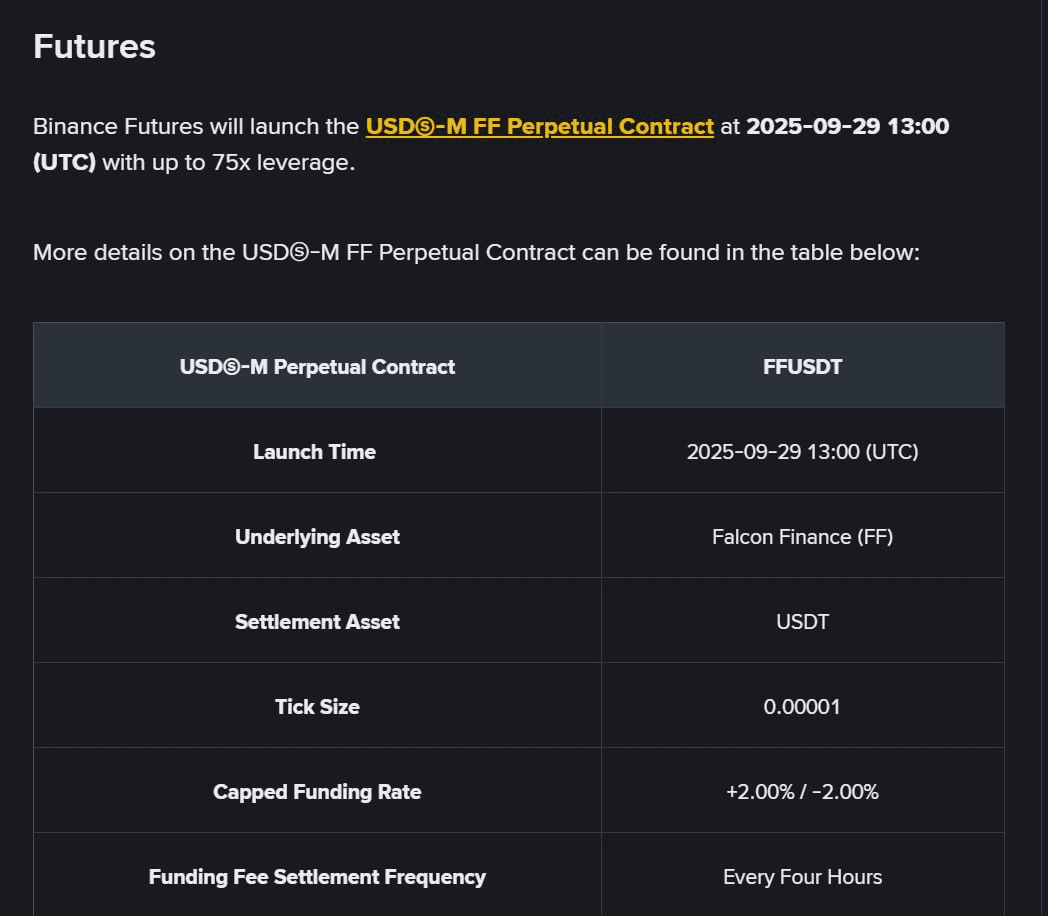Click the More details paragraph text
Screen dimensions: 1048x916
(x=476, y=253)
